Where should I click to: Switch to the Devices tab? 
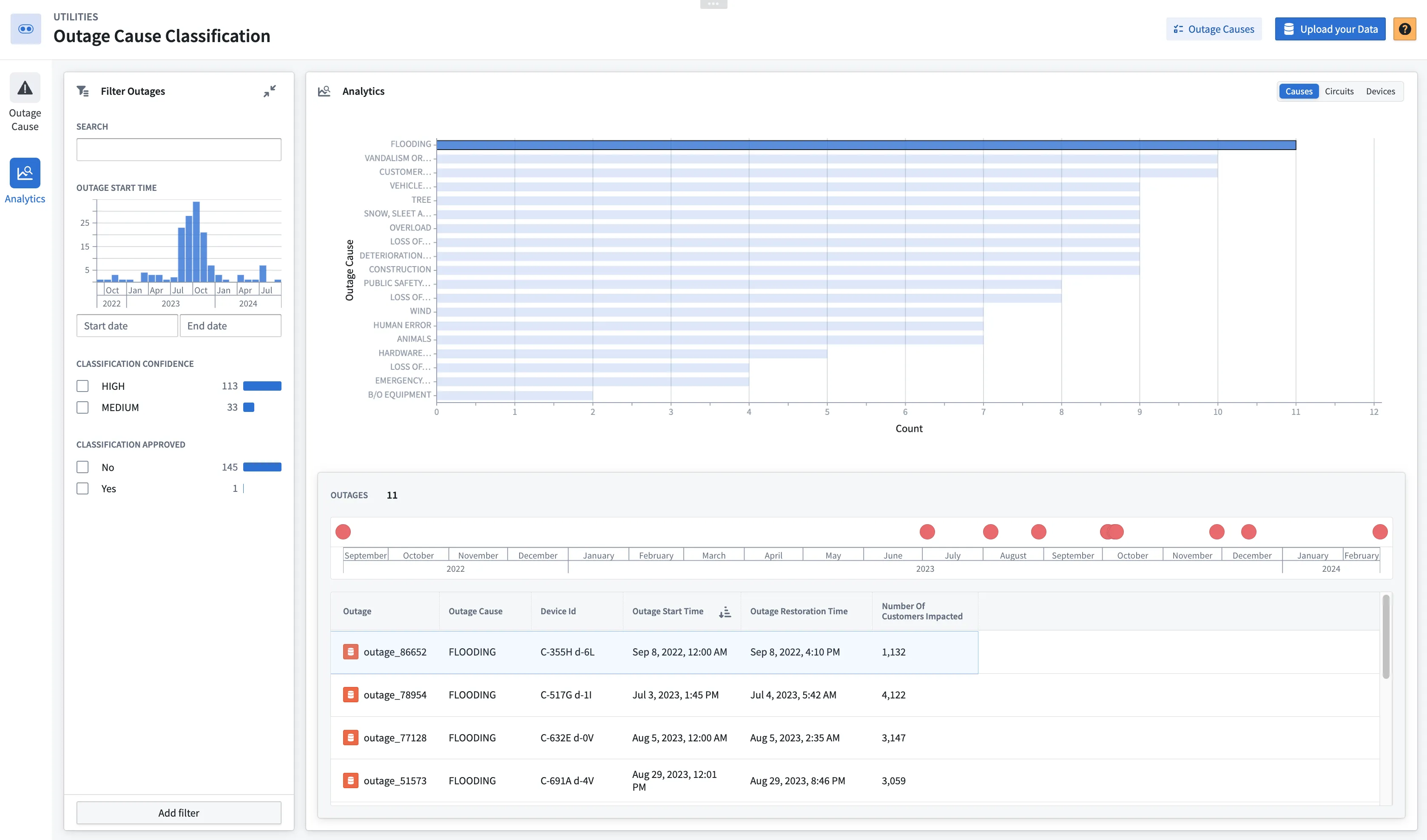tap(1380, 91)
